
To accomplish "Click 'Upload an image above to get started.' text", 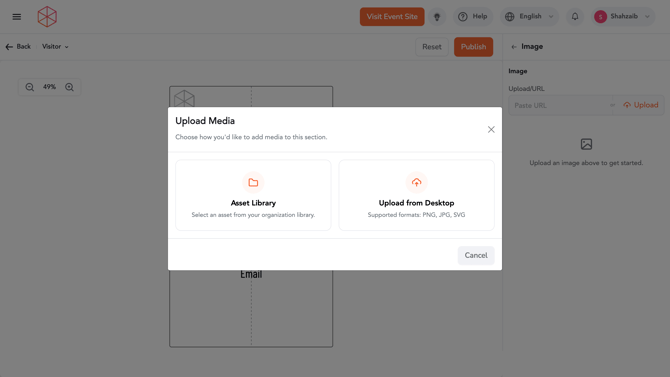I will (586, 163).
